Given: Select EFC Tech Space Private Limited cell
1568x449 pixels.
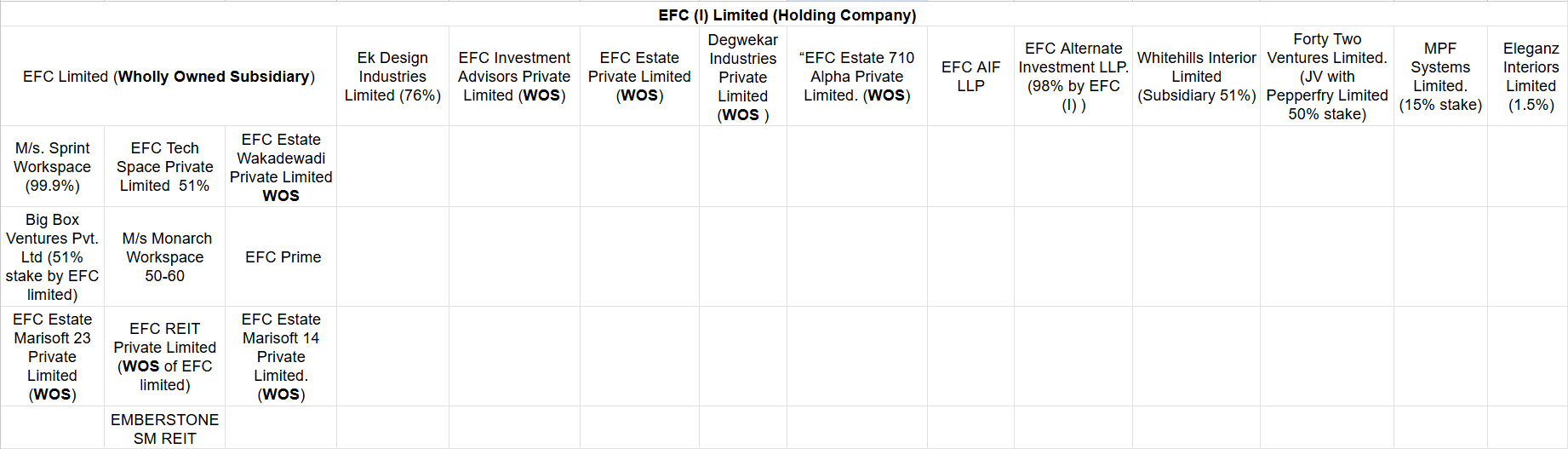Looking at the screenshot, I should [164, 167].
